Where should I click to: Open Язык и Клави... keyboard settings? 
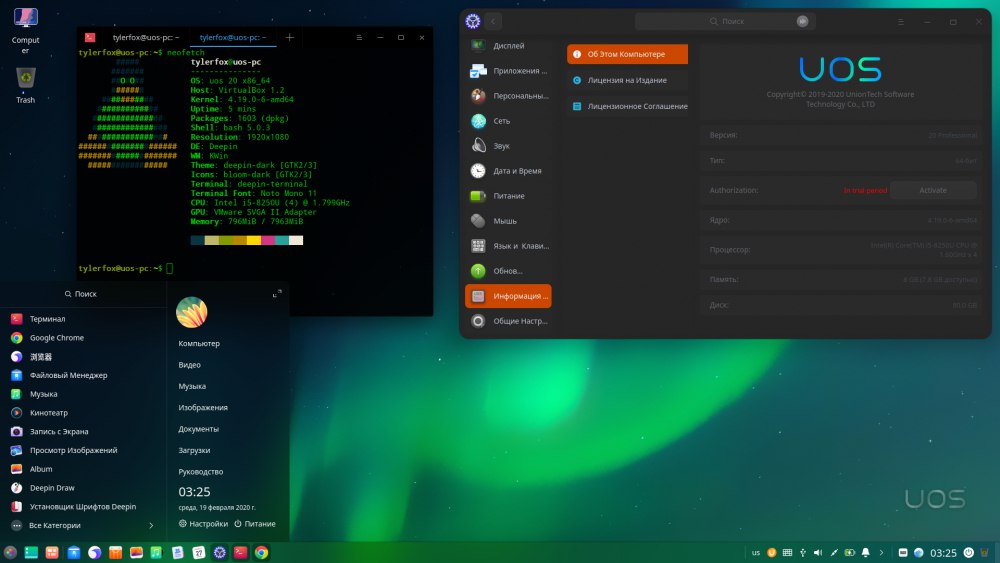508,245
